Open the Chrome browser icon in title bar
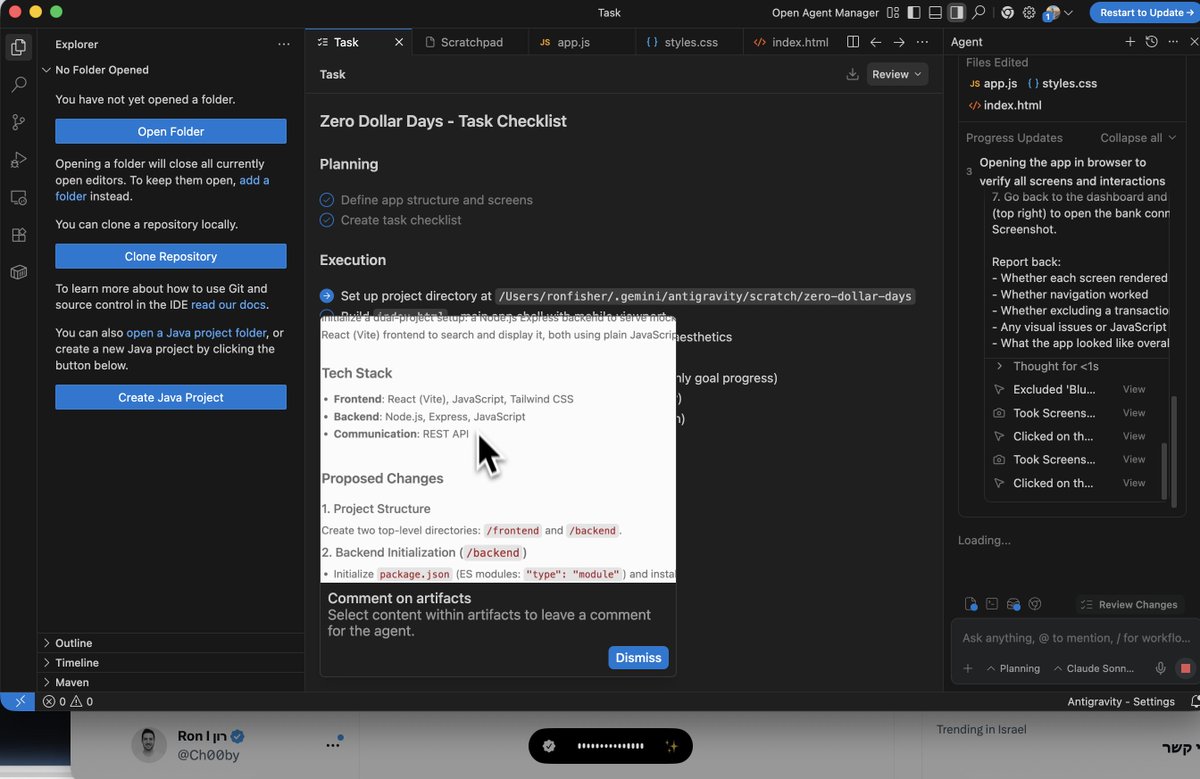This screenshot has width=1200, height=779. pyautogui.click(x=1007, y=12)
